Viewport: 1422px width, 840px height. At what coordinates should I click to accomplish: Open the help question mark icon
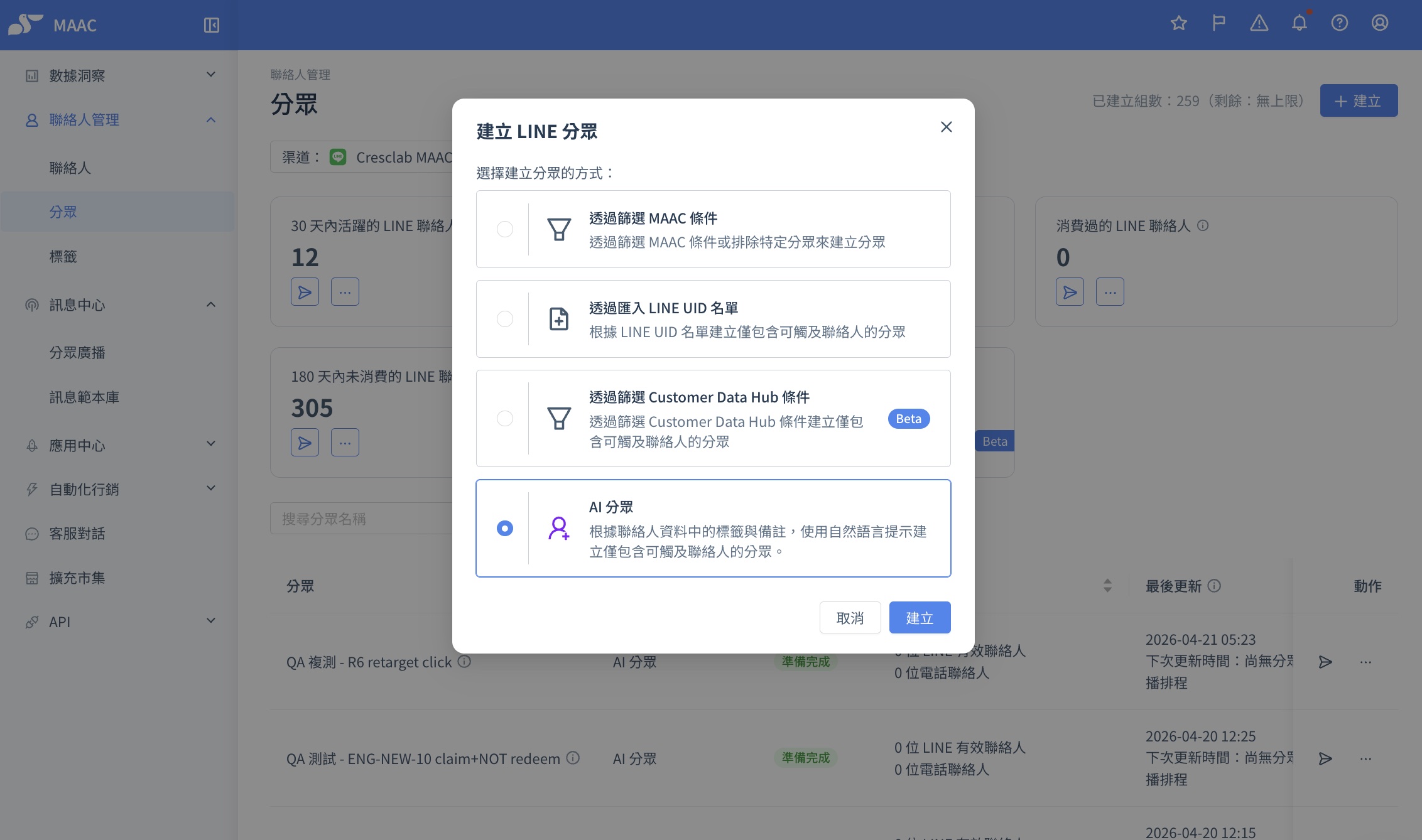point(1340,24)
